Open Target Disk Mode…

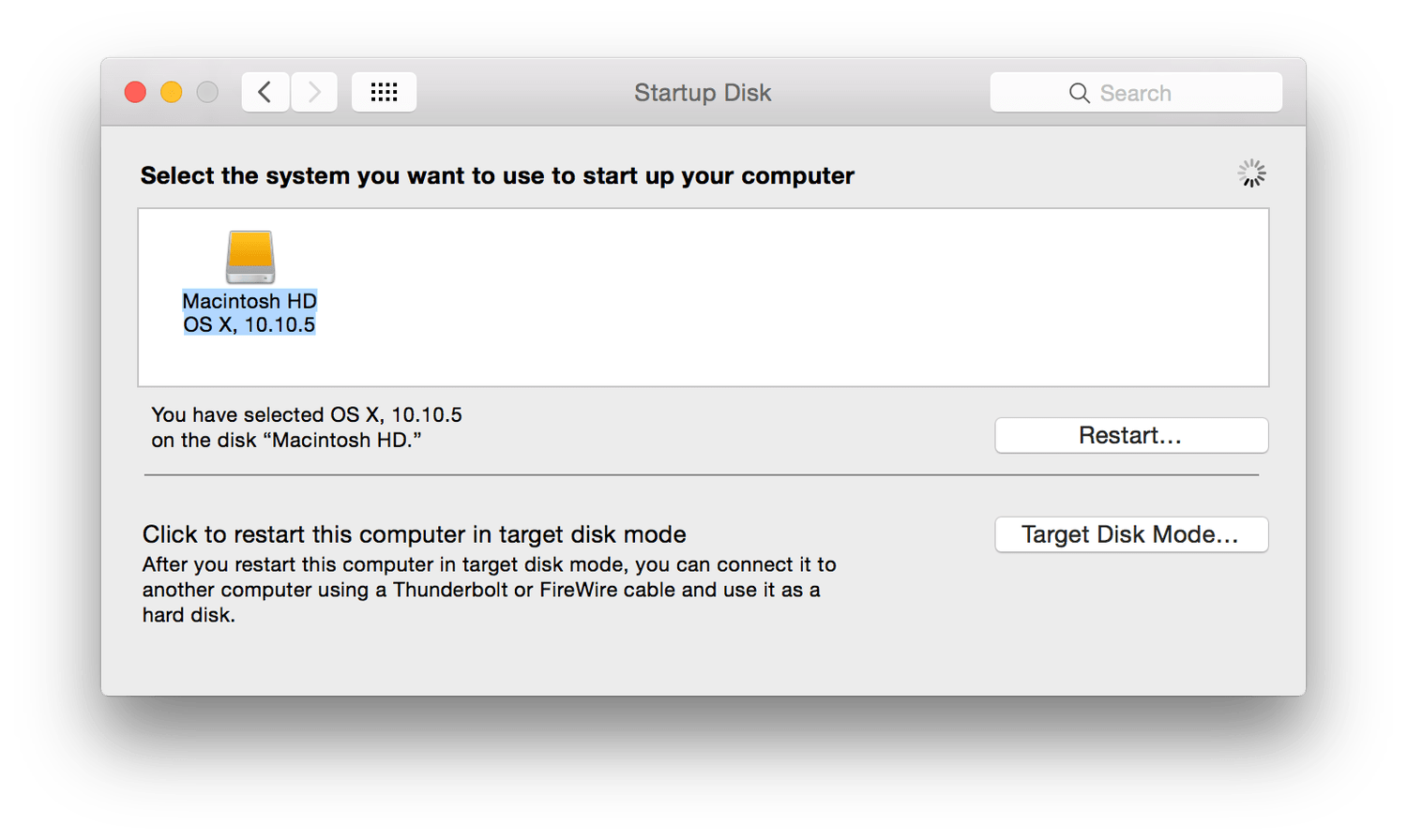1130,534
